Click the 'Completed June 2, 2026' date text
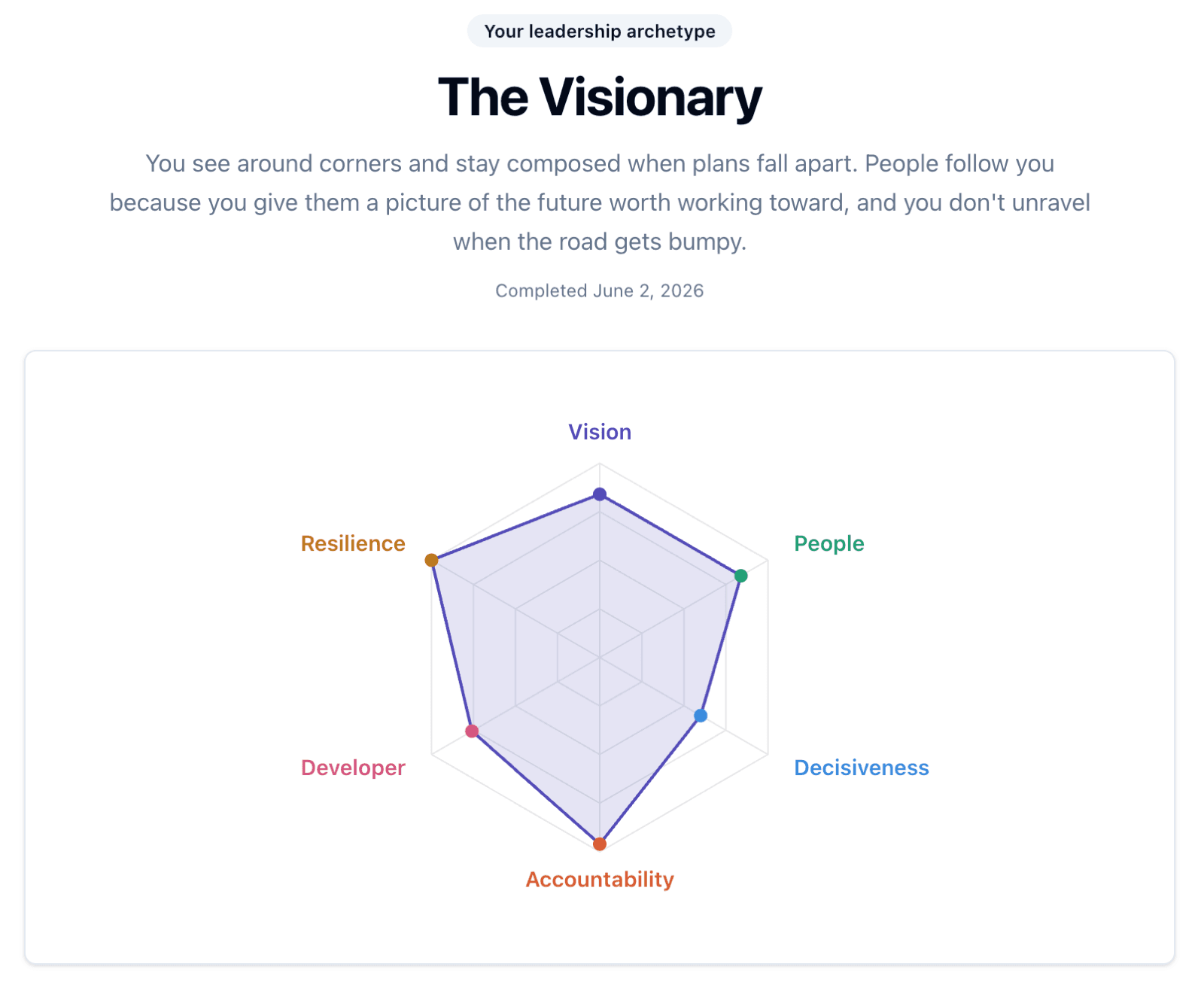Screen dimensions: 1204x982 point(600,291)
